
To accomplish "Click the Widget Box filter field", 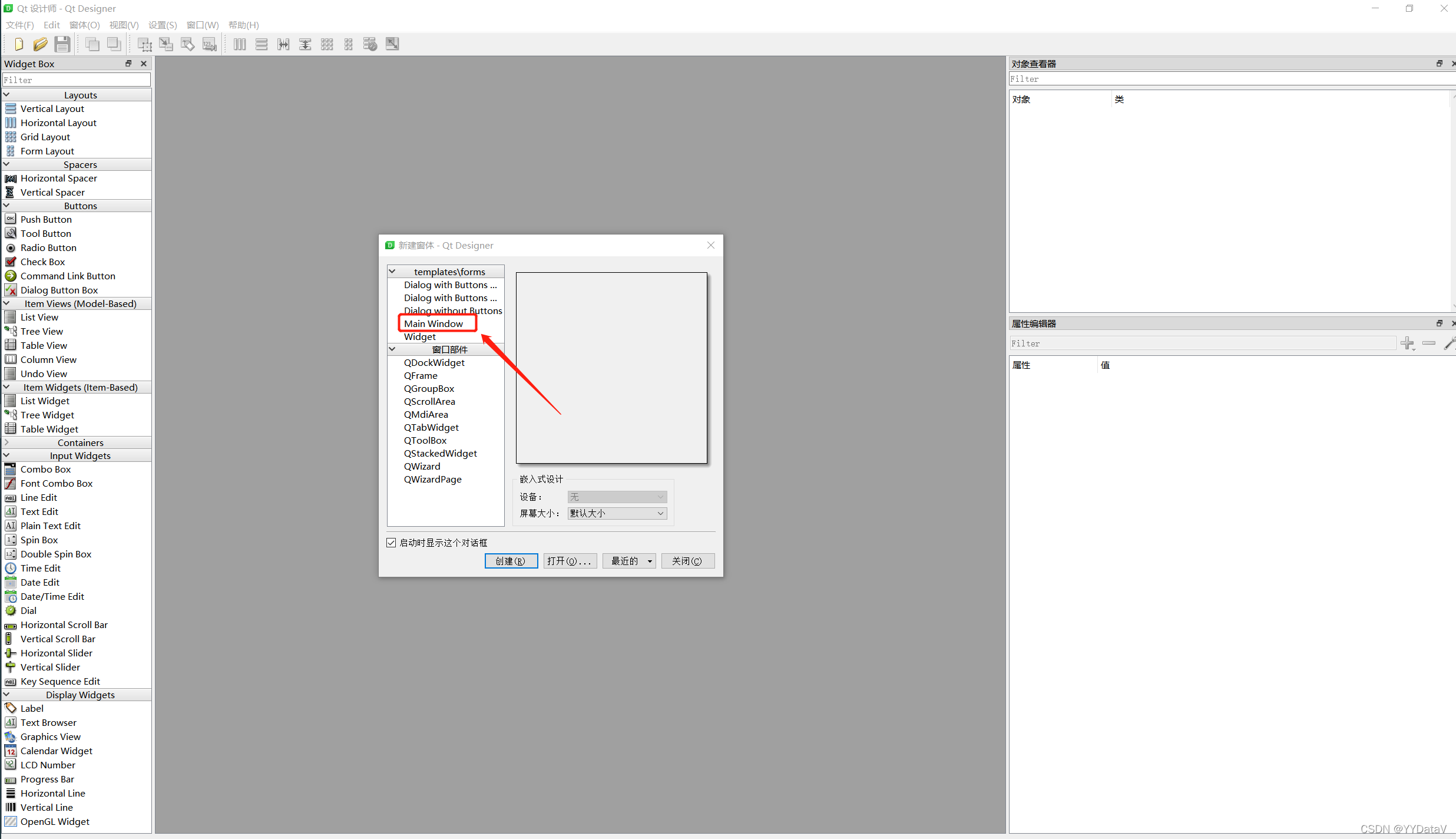I will pos(77,80).
